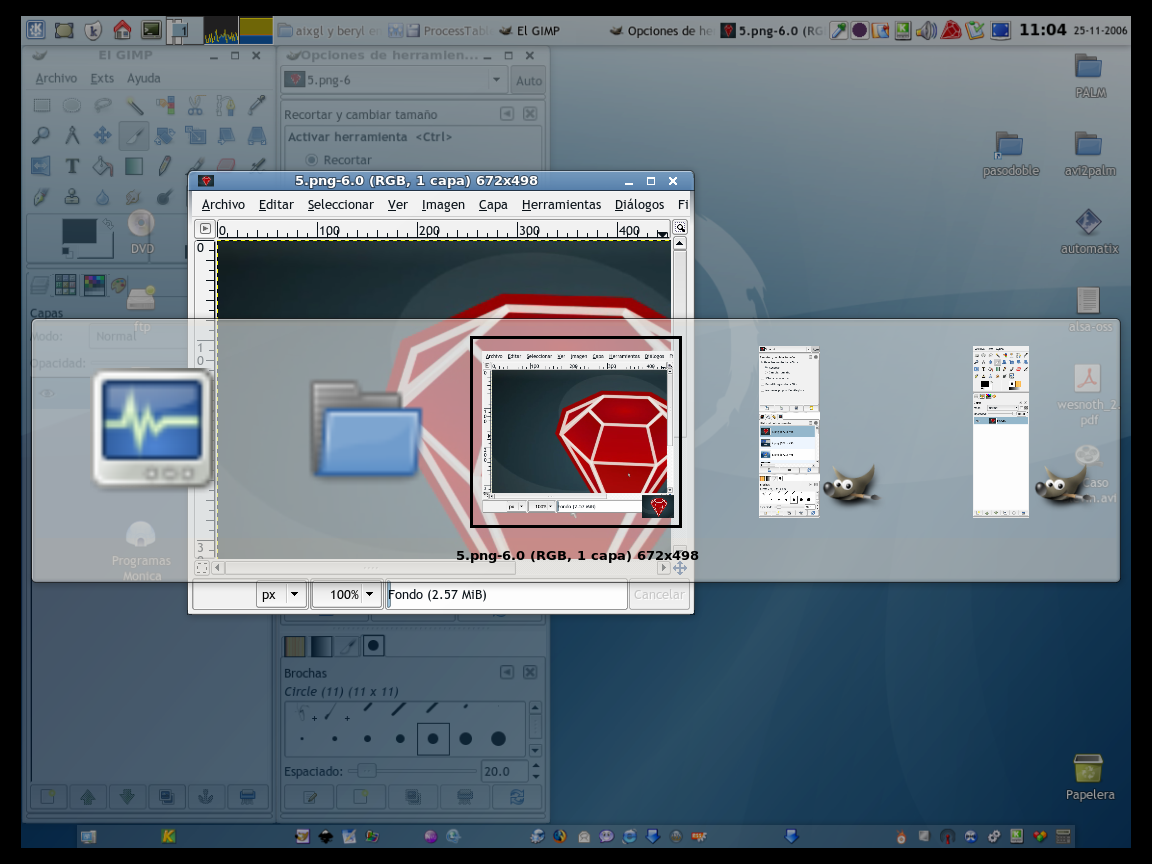Image resolution: width=1152 pixels, height=864 pixels.
Task: Click the Auto button in tool options
Action: (528, 81)
